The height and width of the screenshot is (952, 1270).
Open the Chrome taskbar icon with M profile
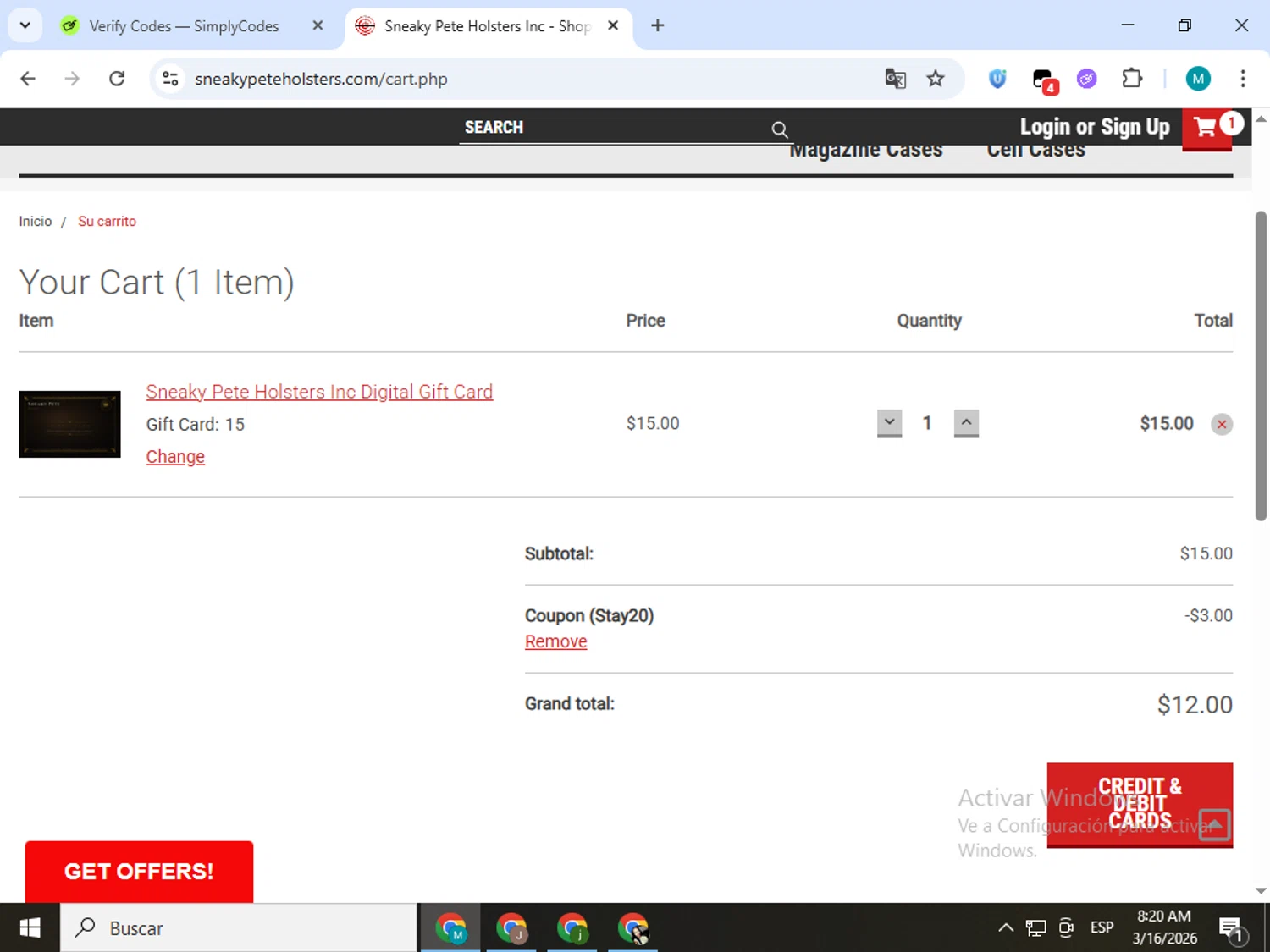click(450, 928)
